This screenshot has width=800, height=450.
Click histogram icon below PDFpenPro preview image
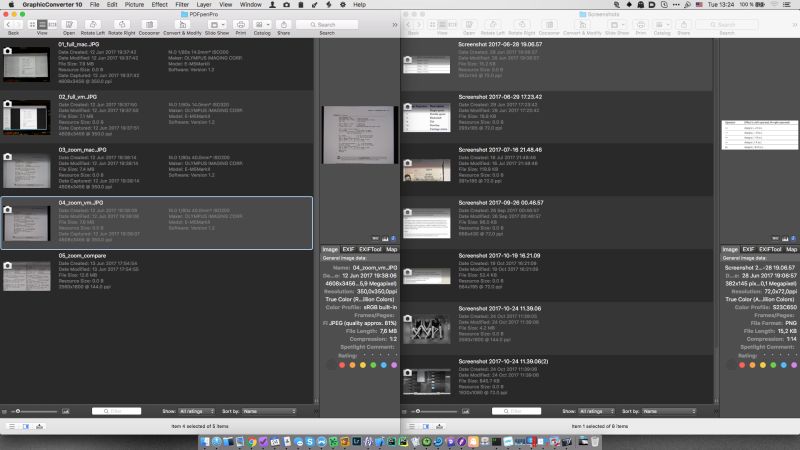(x=385, y=238)
